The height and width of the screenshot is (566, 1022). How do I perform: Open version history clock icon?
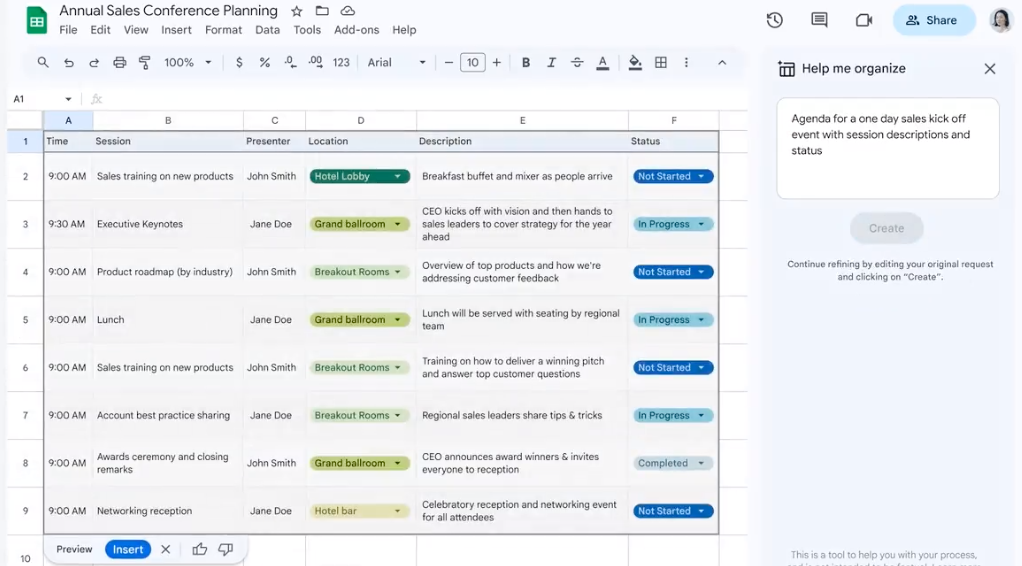click(x=774, y=20)
